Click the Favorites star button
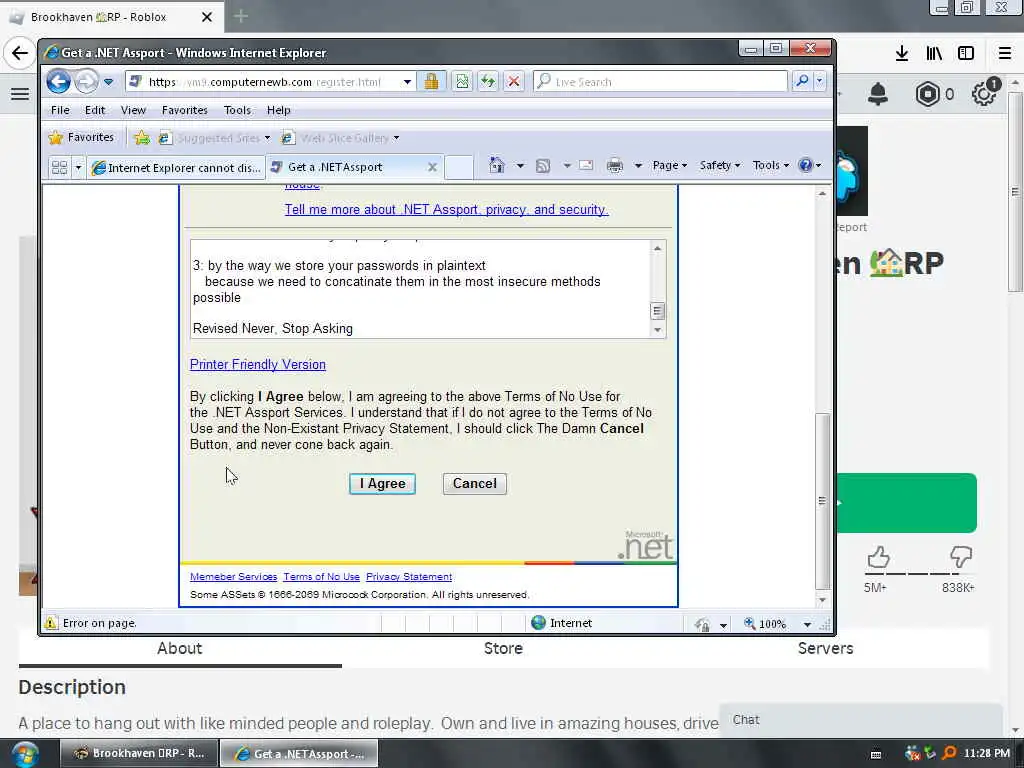 coord(82,137)
